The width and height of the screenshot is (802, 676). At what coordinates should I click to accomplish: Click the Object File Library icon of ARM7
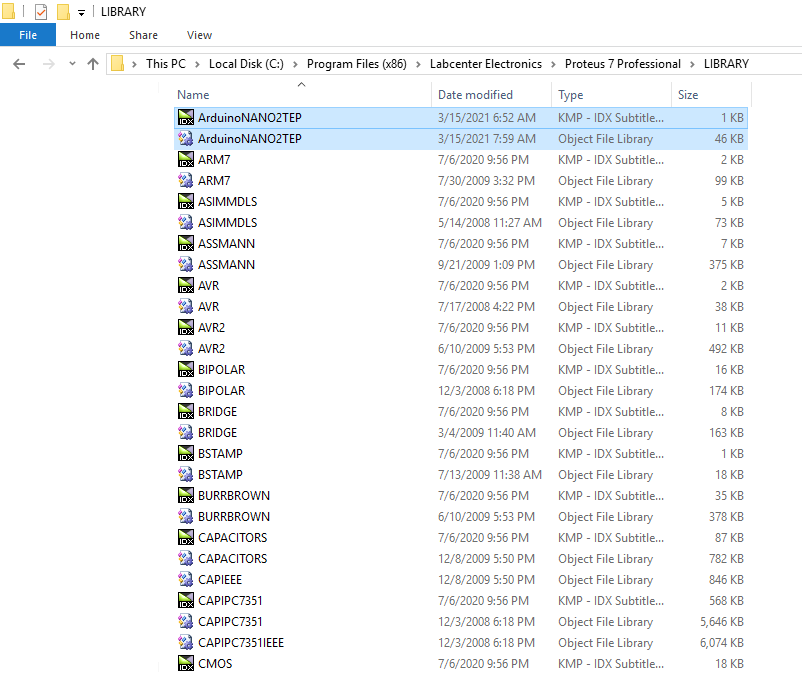point(186,181)
